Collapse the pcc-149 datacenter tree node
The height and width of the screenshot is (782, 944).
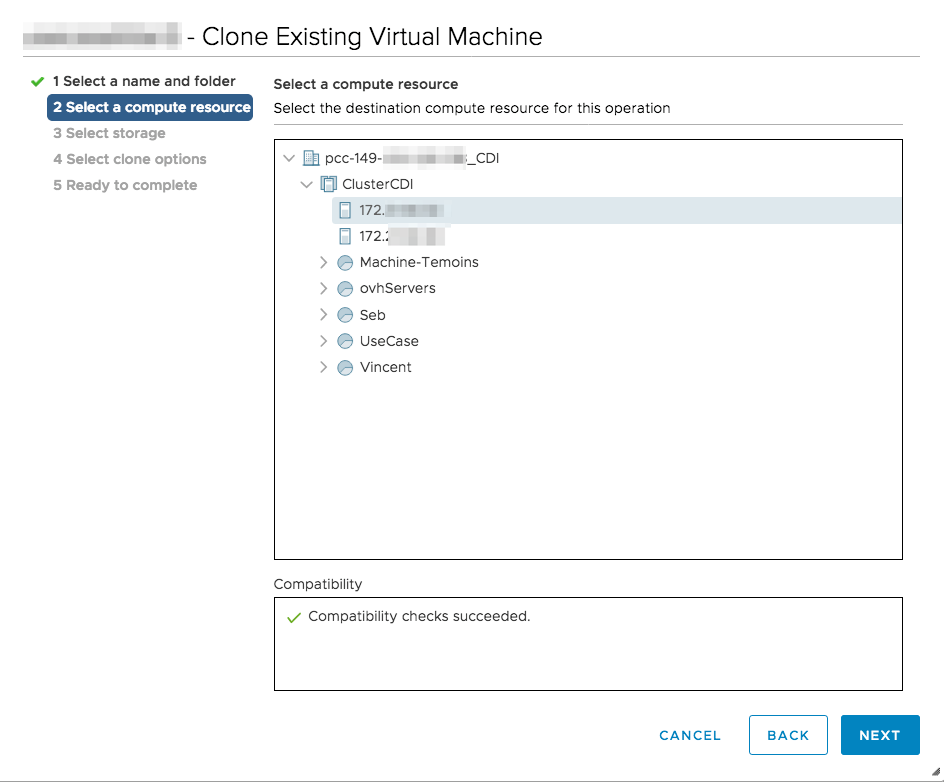289,157
